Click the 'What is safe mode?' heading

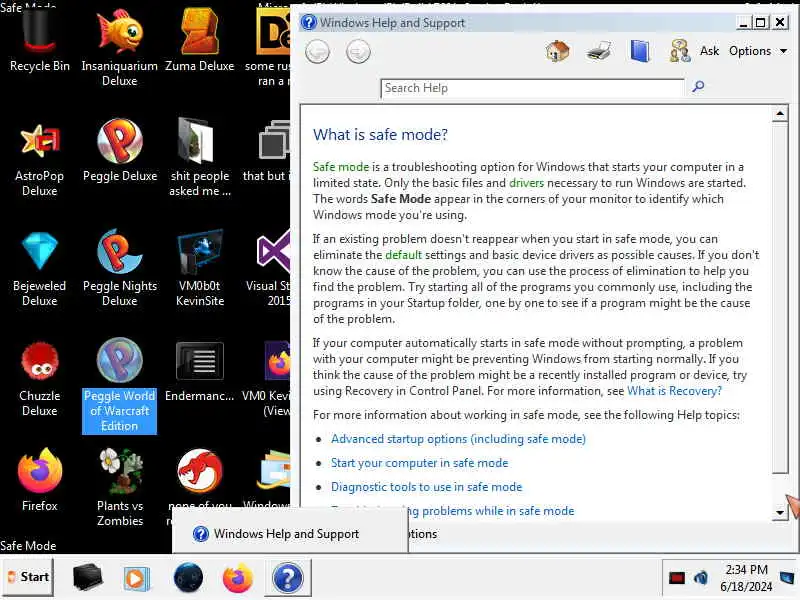click(x=380, y=135)
